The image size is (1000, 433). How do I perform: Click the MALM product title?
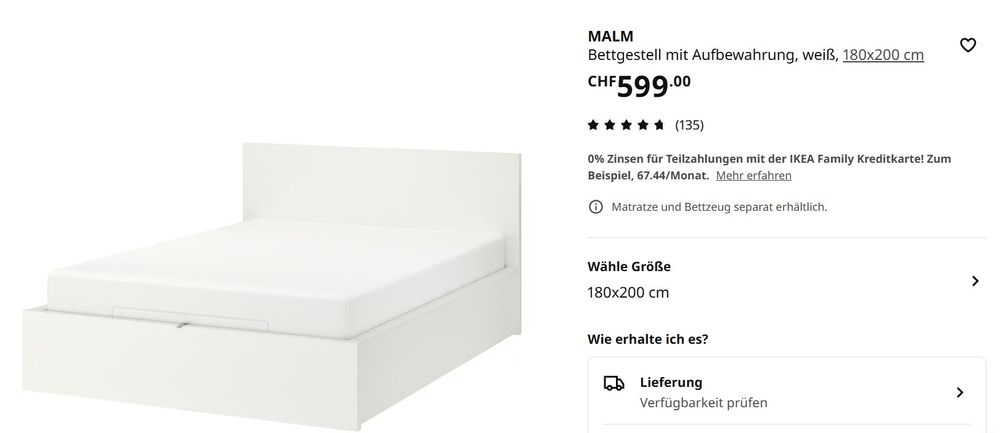(x=610, y=36)
